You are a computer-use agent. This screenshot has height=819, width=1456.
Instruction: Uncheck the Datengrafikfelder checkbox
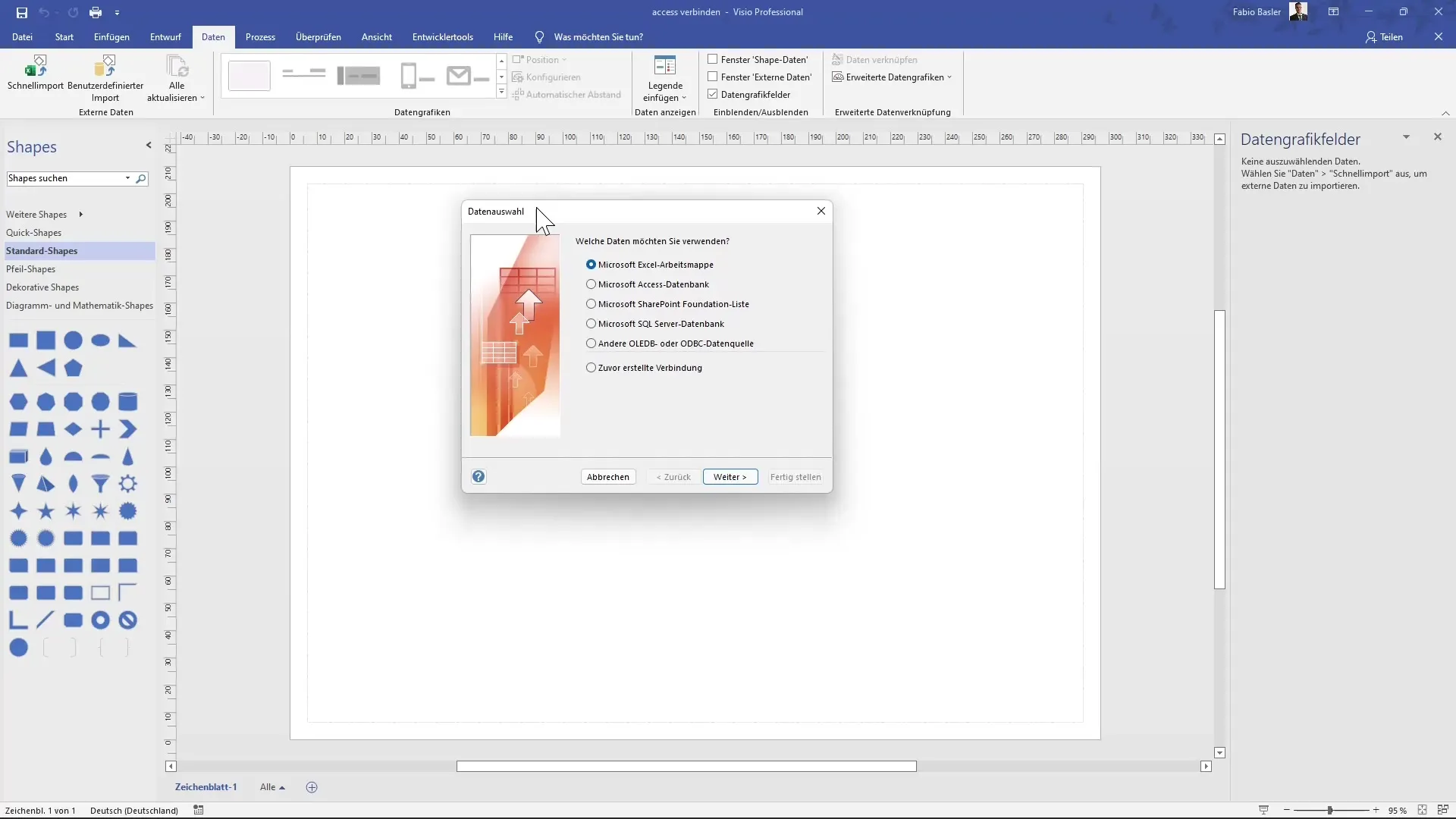[713, 94]
